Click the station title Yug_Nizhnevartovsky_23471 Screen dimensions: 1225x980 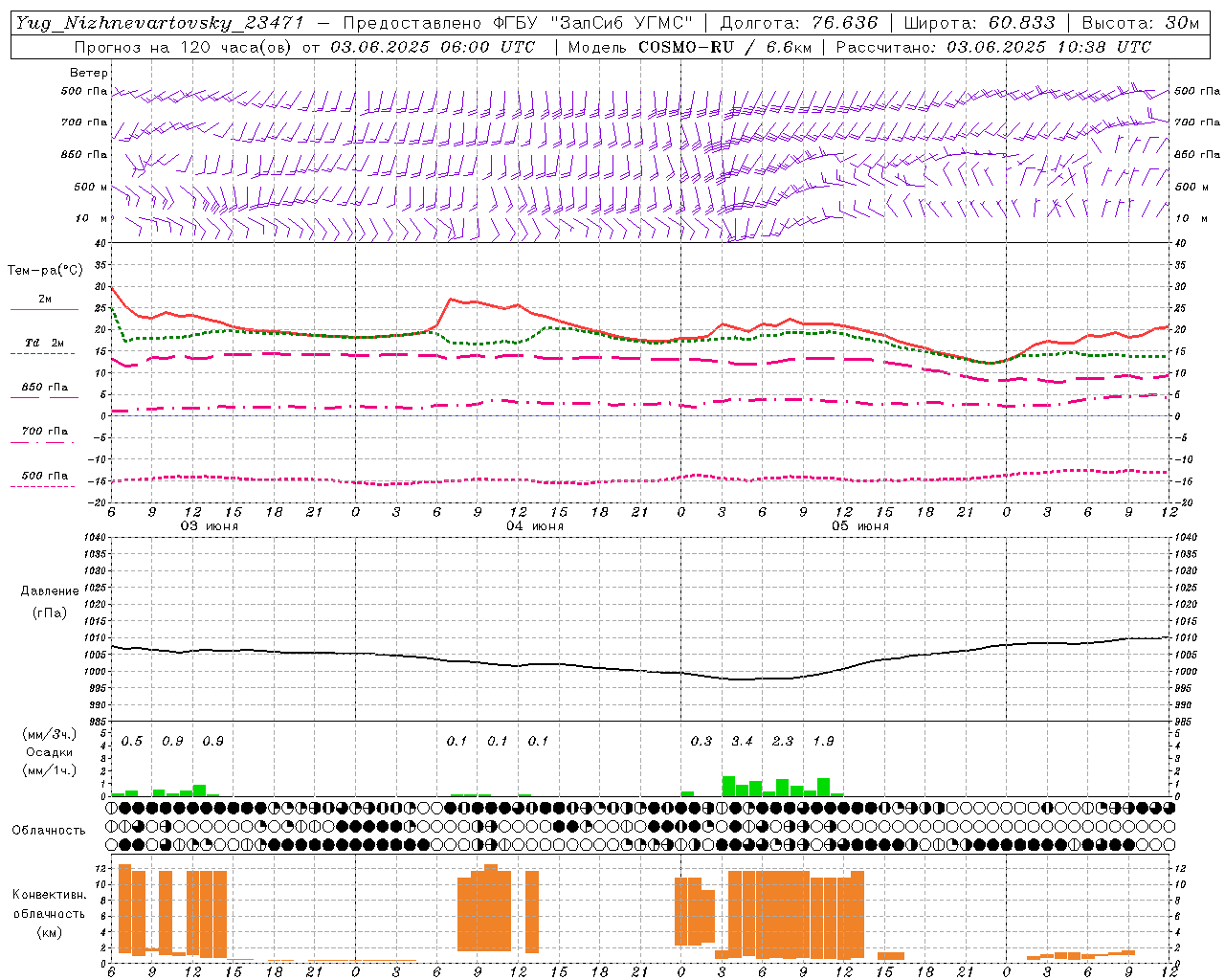pyautogui.click(x=160, y=23)
